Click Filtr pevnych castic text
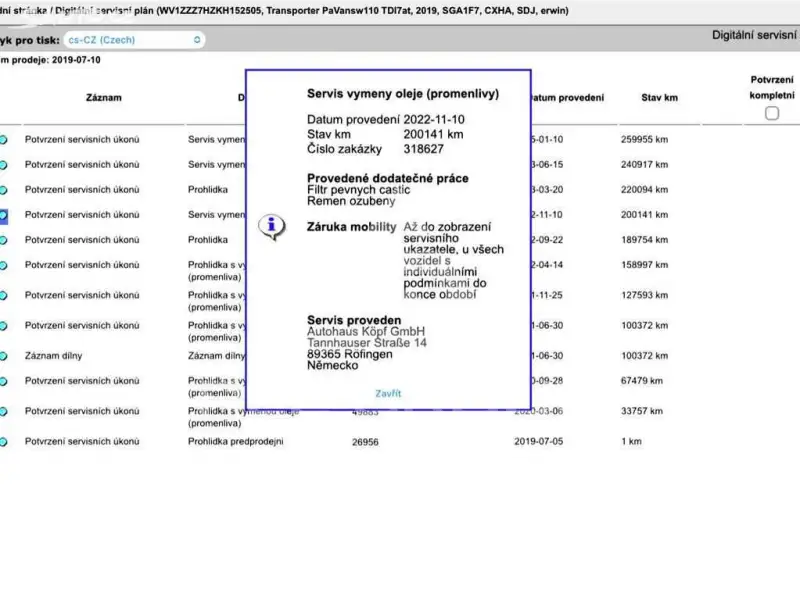The width and height of the screenshot is (800, 600). (x=358, y=190)
